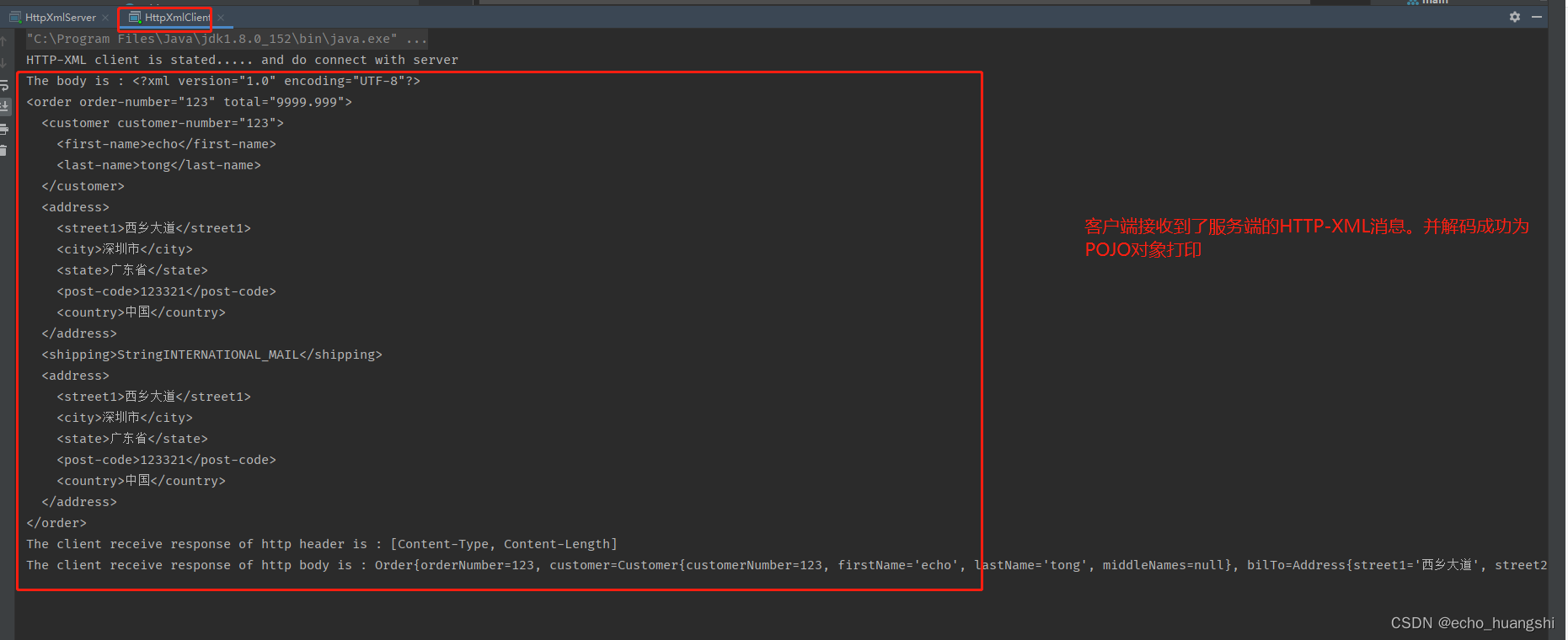Print the console output
This screenshot has height=640, width=1568.
pos(4,129)
